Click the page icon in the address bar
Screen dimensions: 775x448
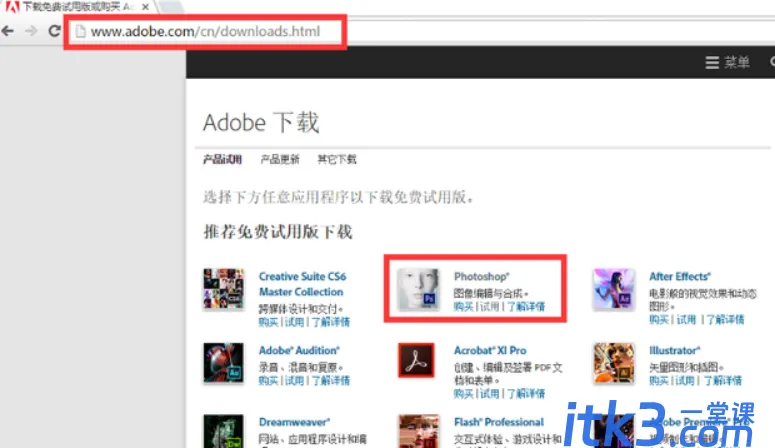(x=80, y=32)
